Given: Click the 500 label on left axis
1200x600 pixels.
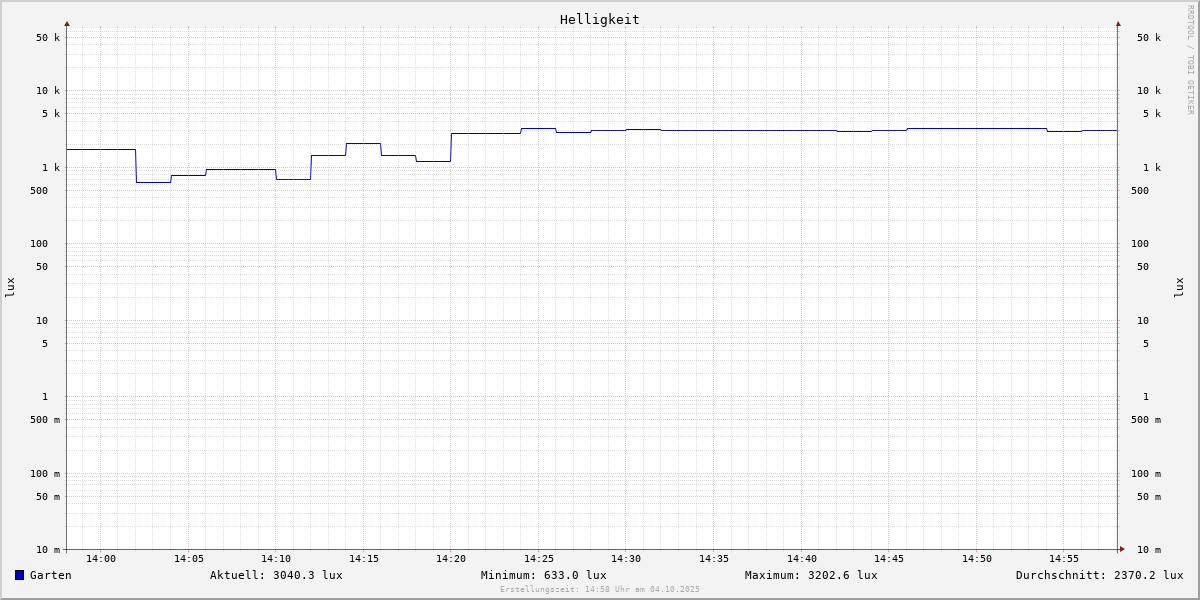Looking at the screenshot, I should (x=39, y=191).
